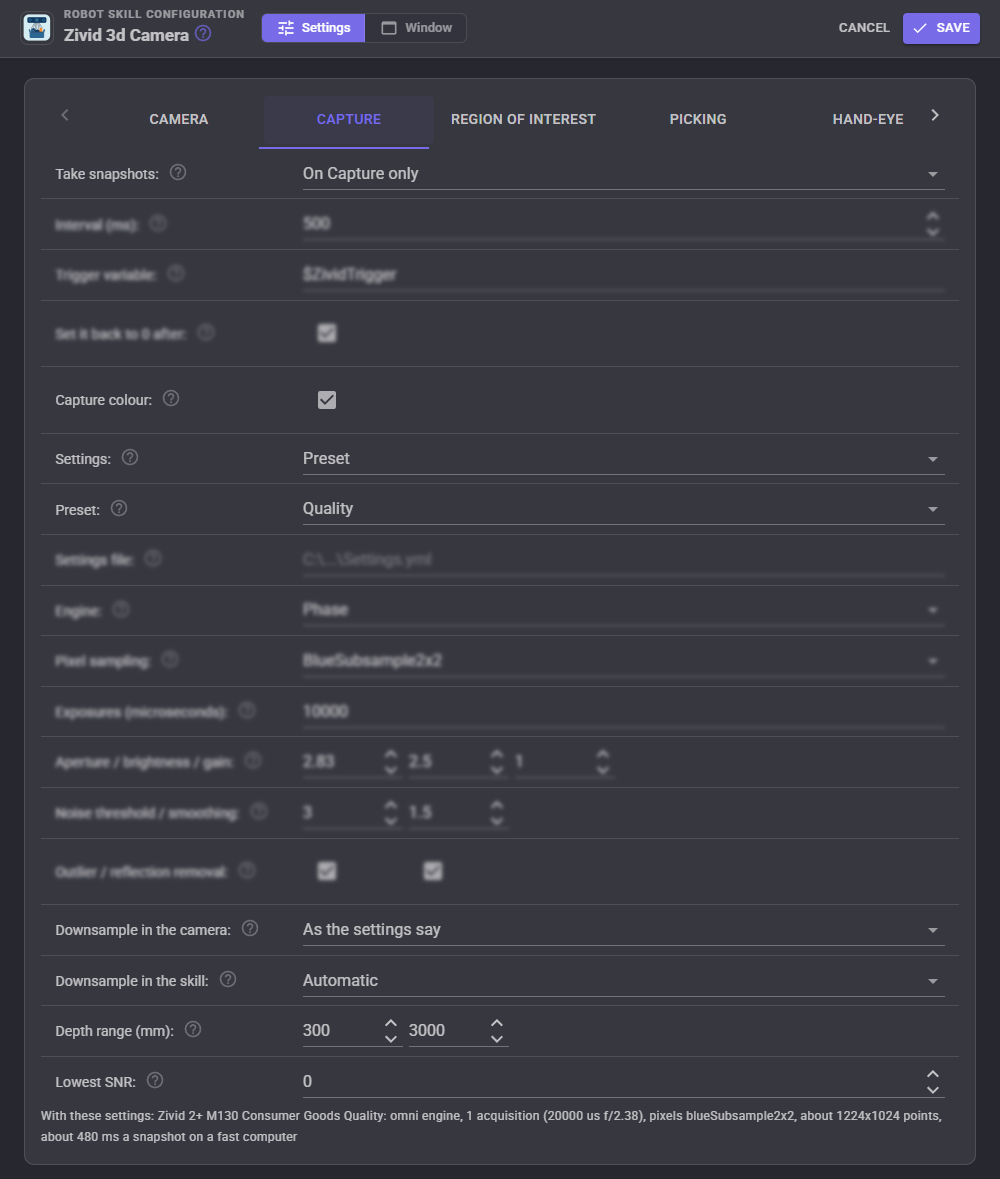This screenshot has height=1179, width=1000.
Task: Open help icon for Settings file
Action: 153,559
